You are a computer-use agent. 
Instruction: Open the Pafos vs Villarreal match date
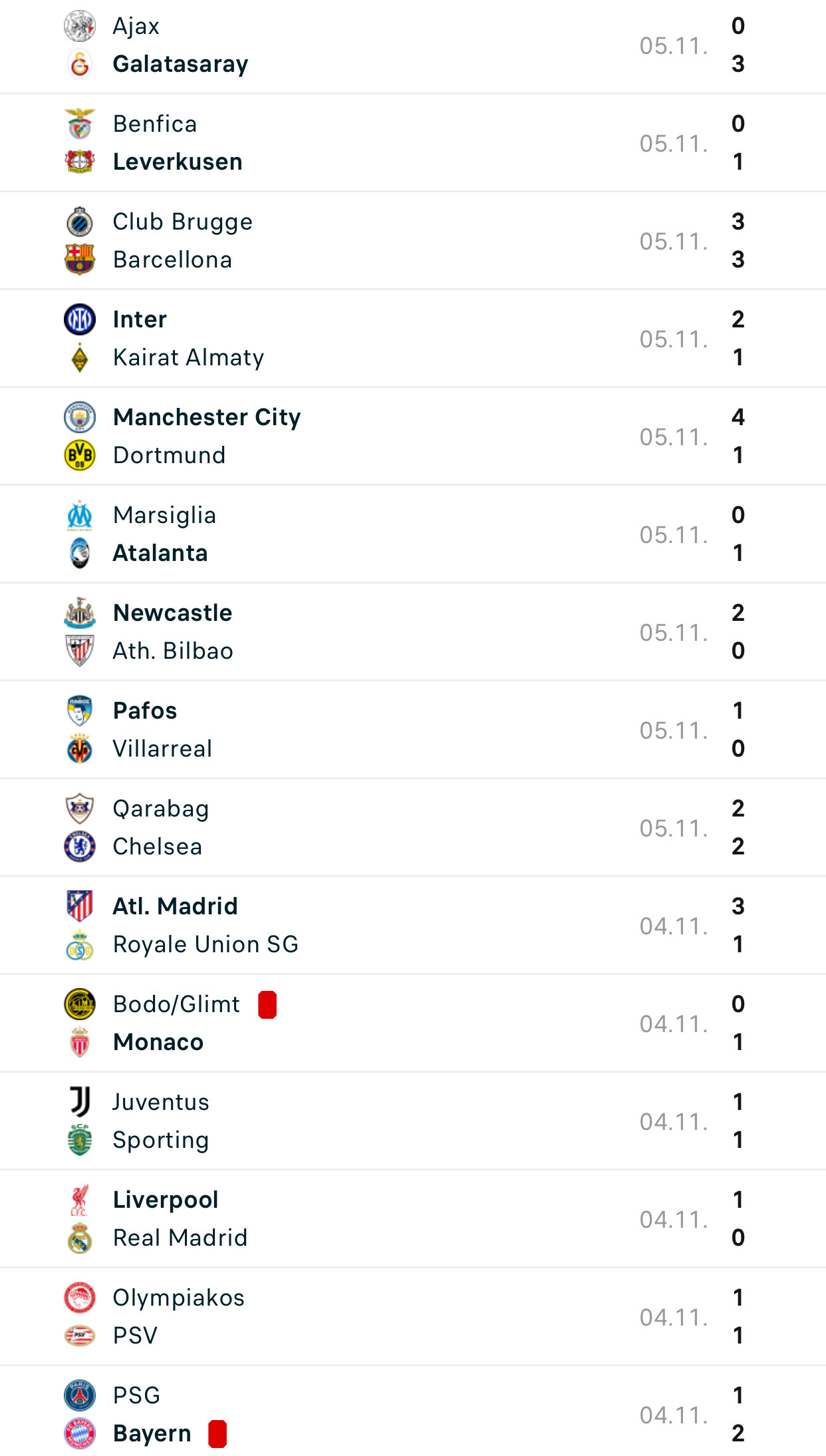[673, 731]
